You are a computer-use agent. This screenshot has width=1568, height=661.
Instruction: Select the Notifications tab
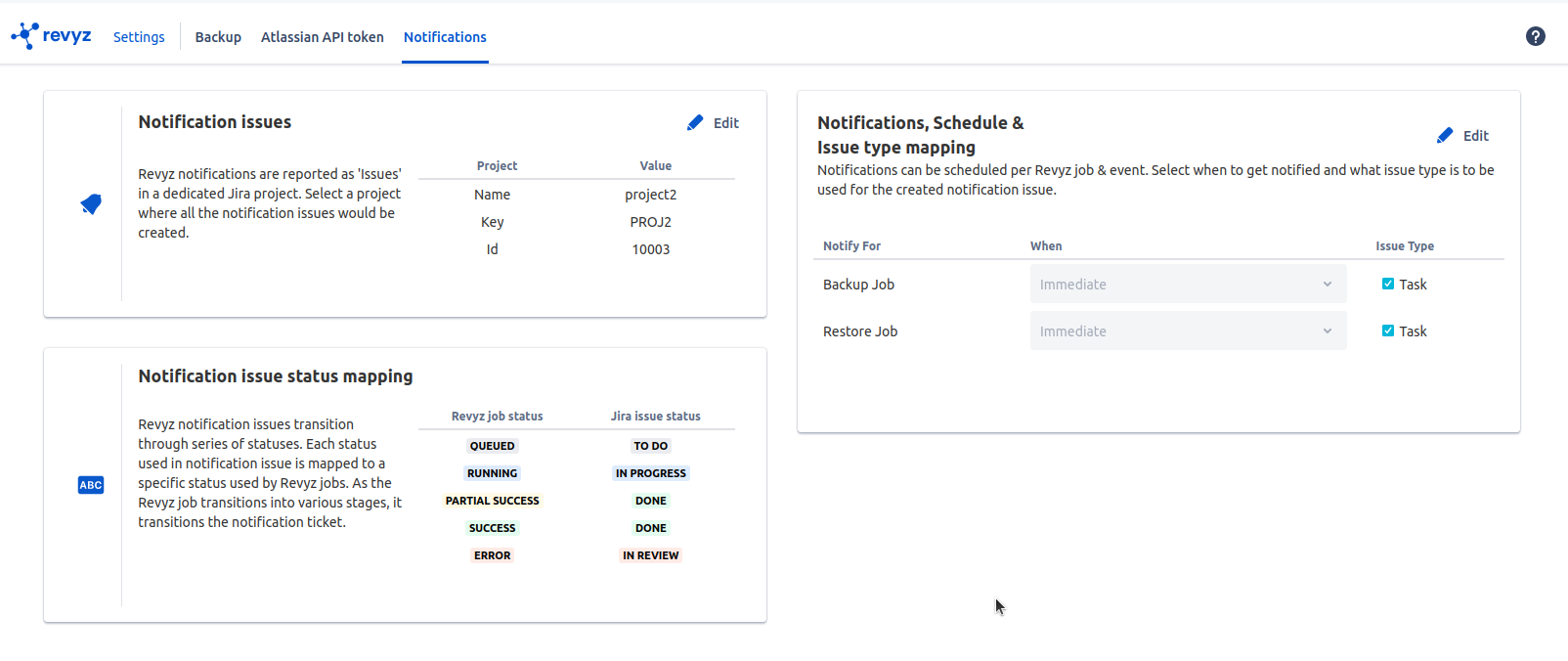(x=445, y=37)
